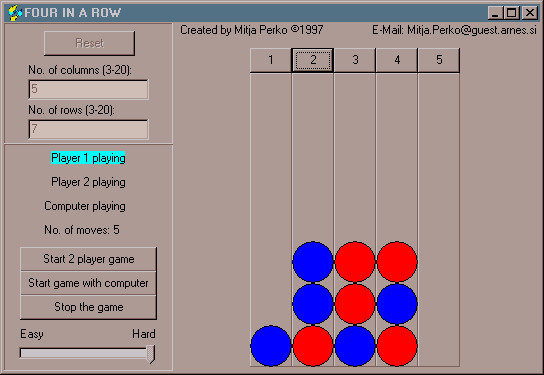Click the top red disc in column 3

point(355,262)
